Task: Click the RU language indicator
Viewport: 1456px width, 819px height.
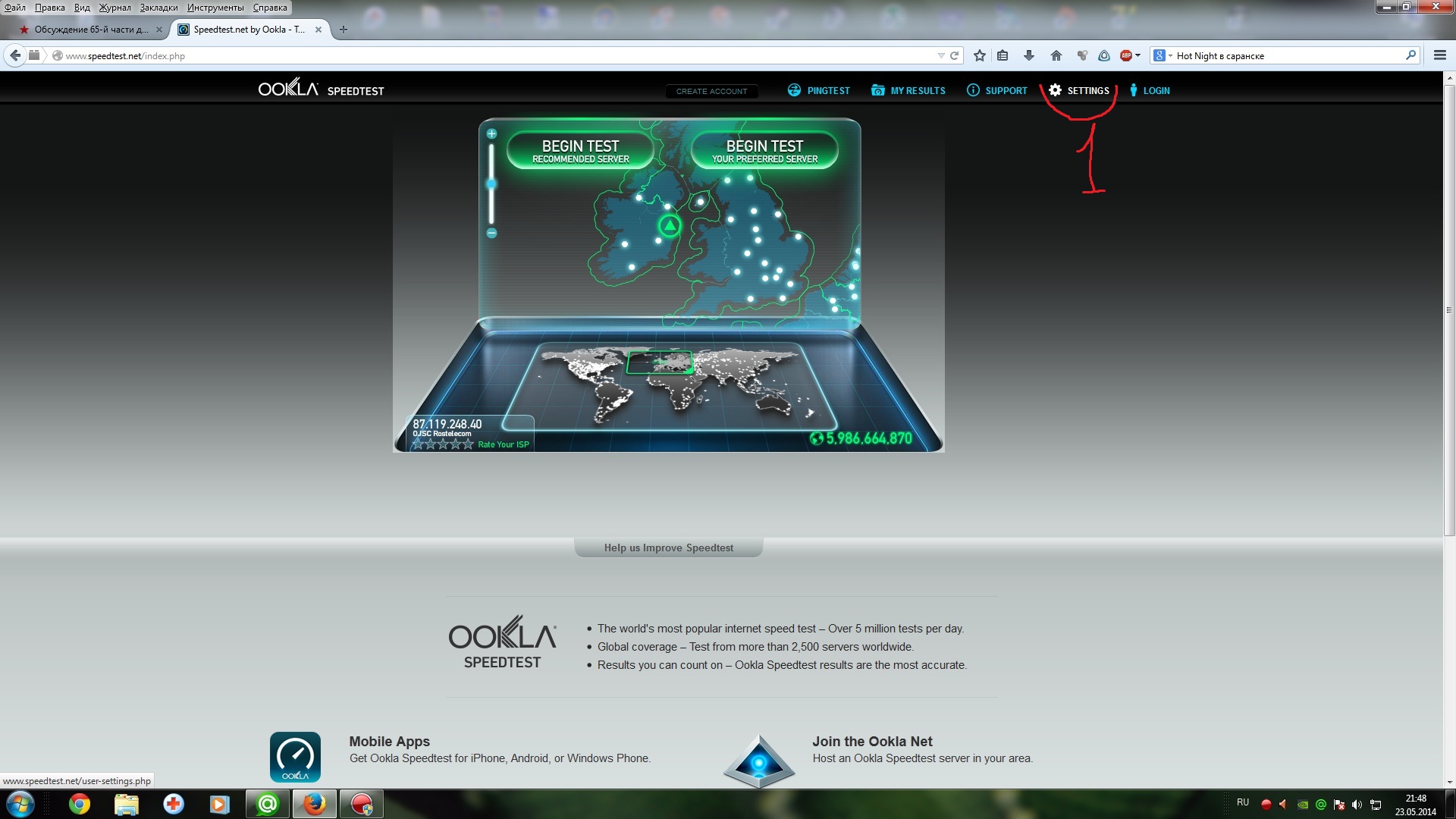Action: click(x=1243, y=802)
